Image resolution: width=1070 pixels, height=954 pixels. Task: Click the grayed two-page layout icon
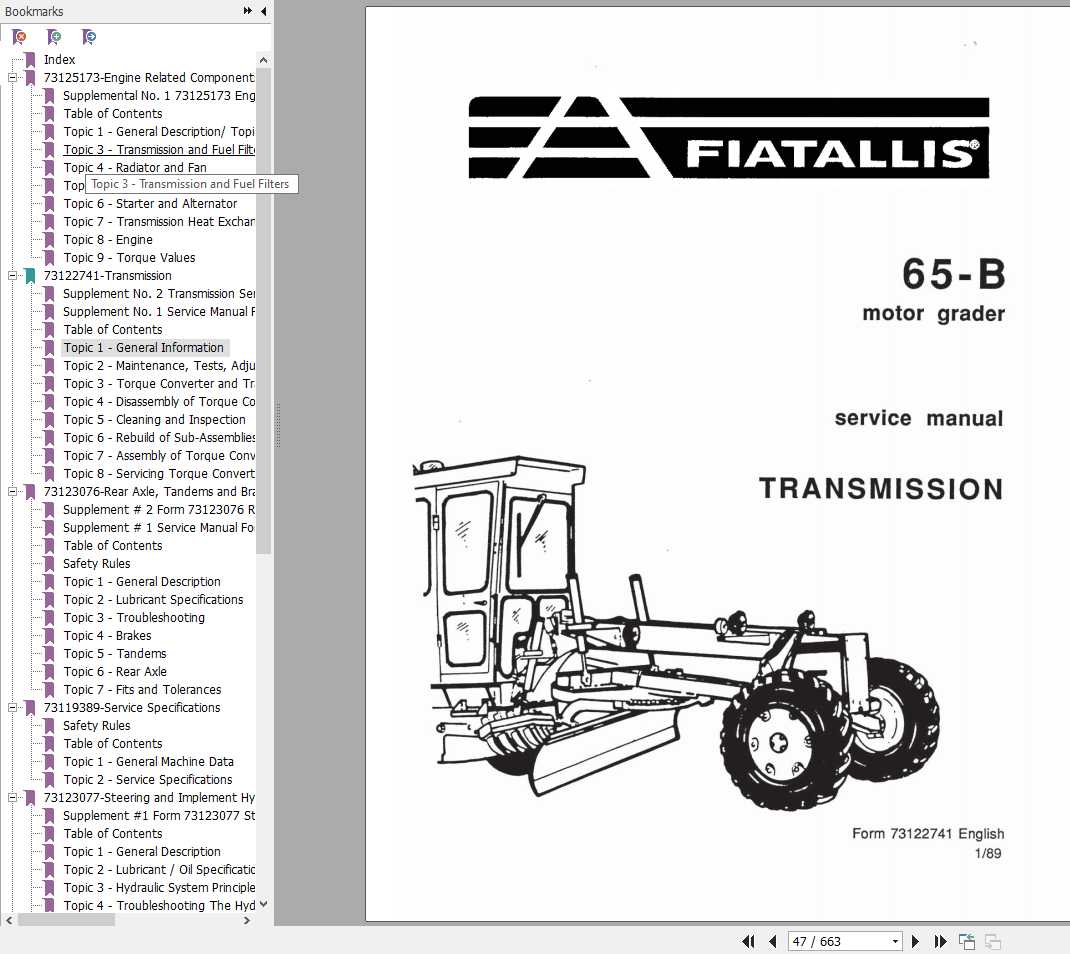(x=992, y=942)
